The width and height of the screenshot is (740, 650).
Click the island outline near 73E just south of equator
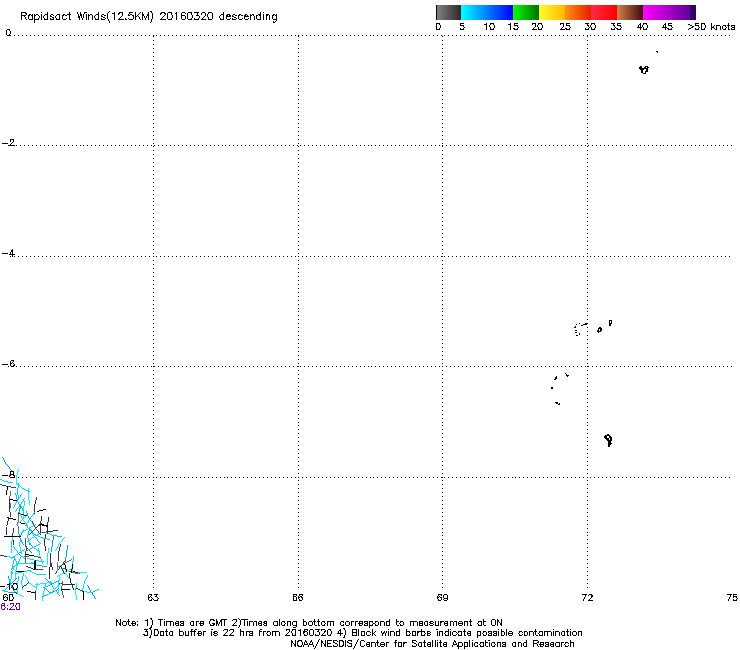click(x=644, y=69)
